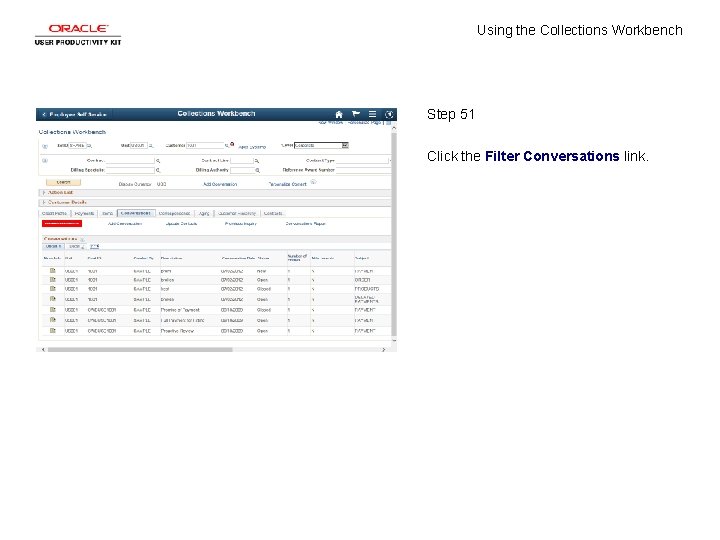Screen dimensions: 720x540
Task: Open details icon for Proactive Review row
Action: [x=53, y=330]
